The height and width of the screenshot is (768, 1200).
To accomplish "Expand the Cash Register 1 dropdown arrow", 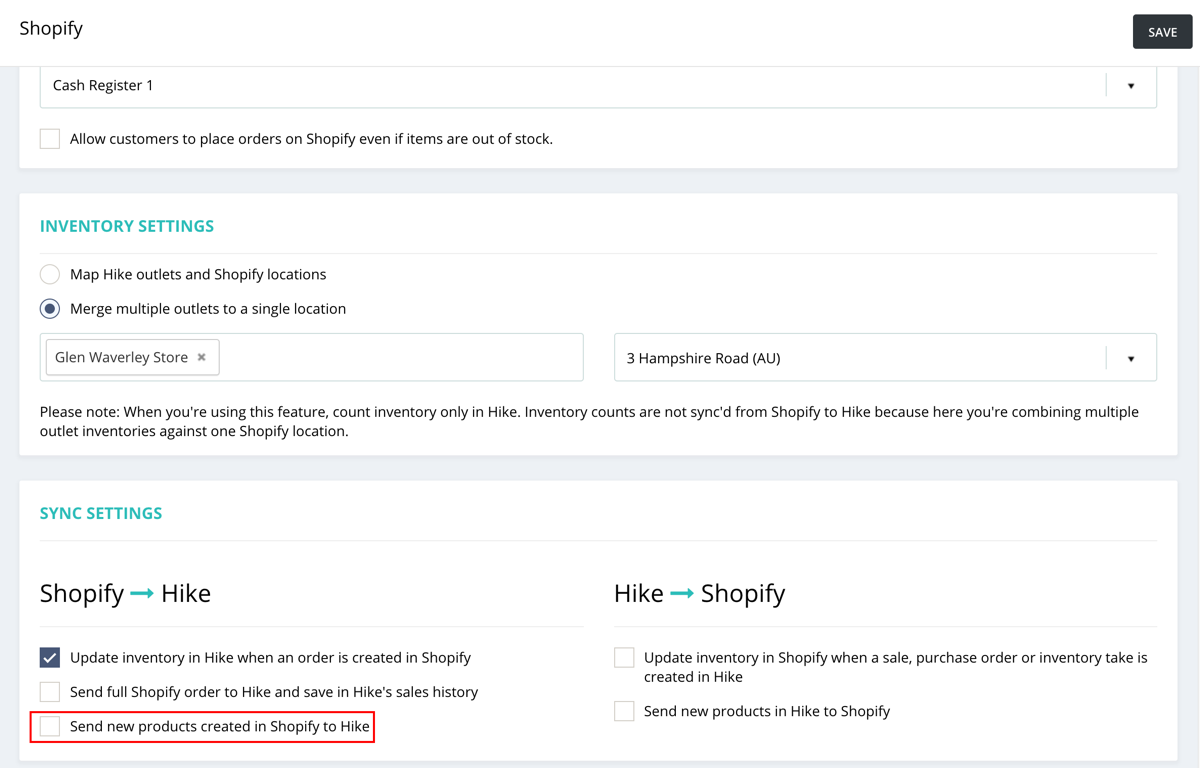I will point(1131,86).
